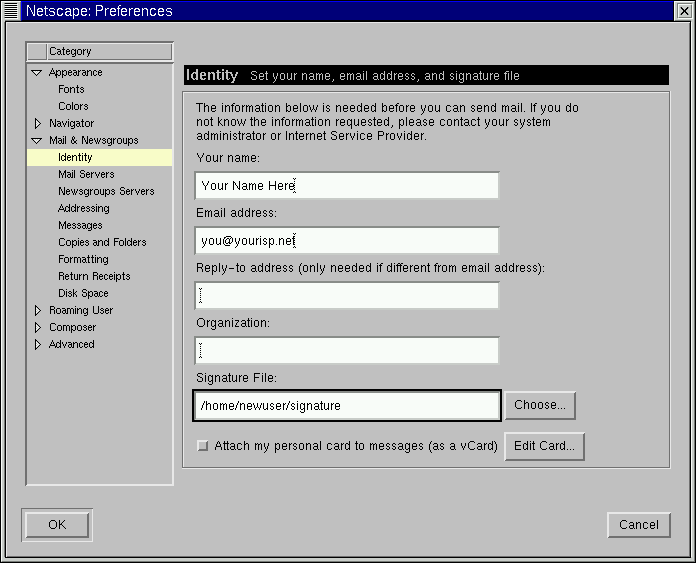
Task: Expand the Navigator category
Action: [x=37, y=124]
